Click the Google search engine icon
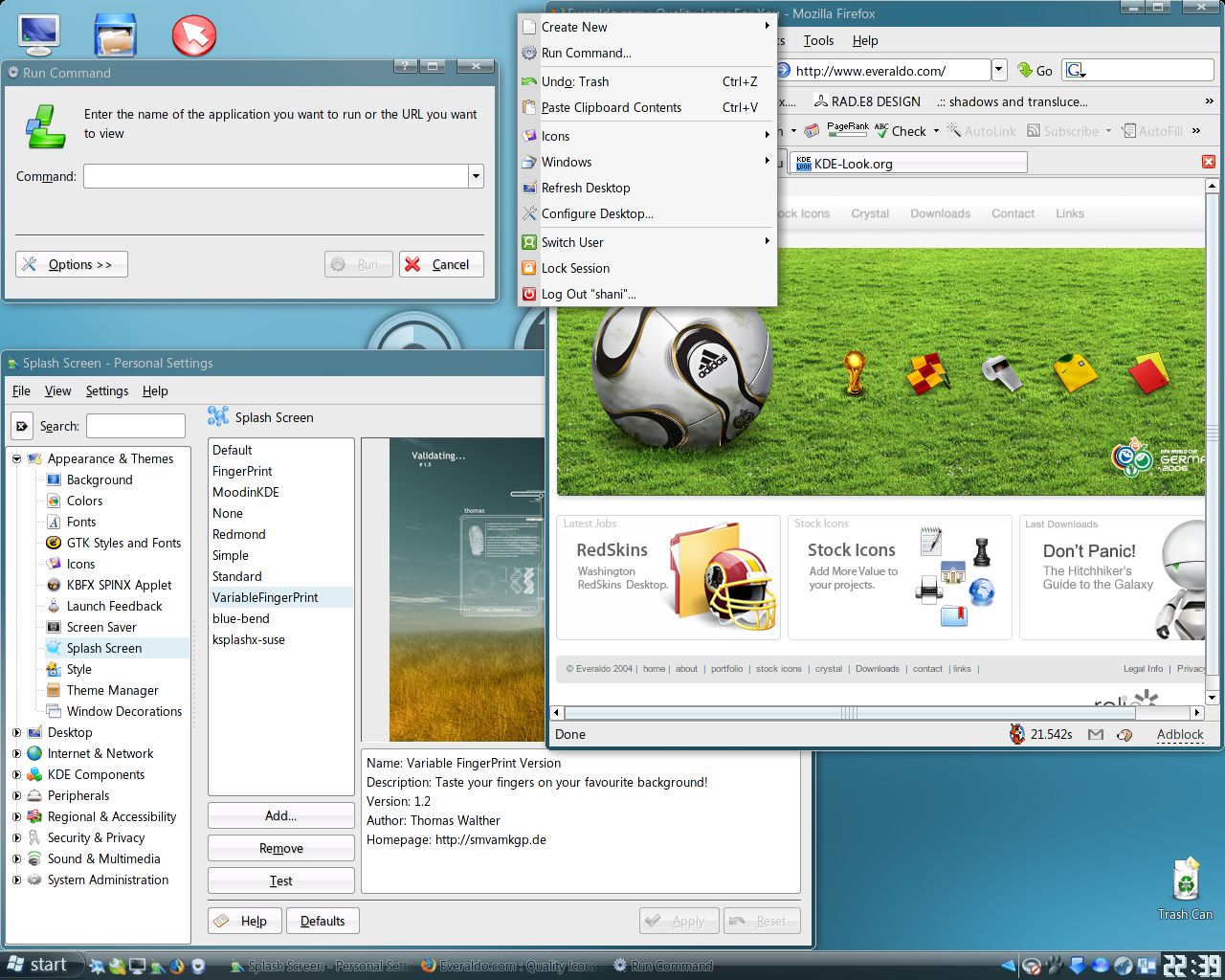The height and width of the screenshot is (980, 1225). (x=1074, y=71)
